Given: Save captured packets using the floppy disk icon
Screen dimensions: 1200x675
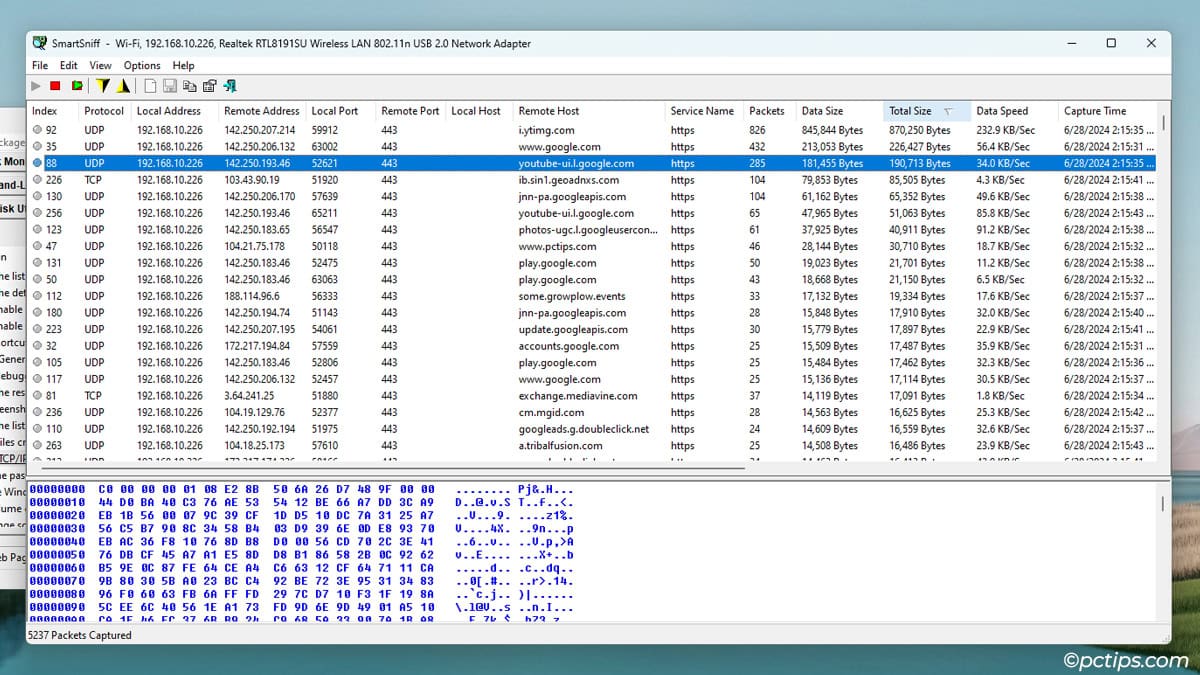Looking at the screenshot, I should coord(170,85).
